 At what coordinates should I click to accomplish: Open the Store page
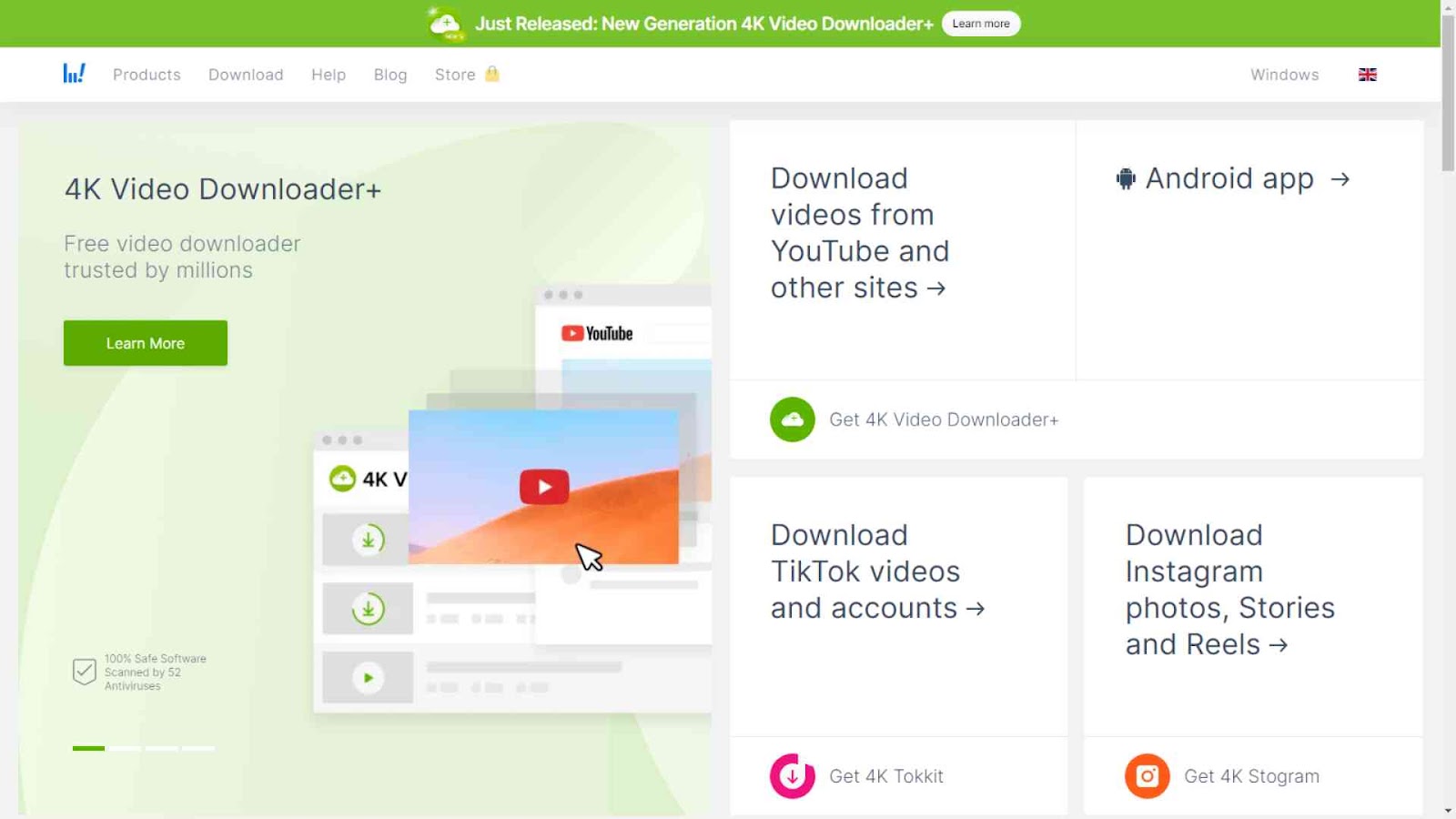click(455, 75)
